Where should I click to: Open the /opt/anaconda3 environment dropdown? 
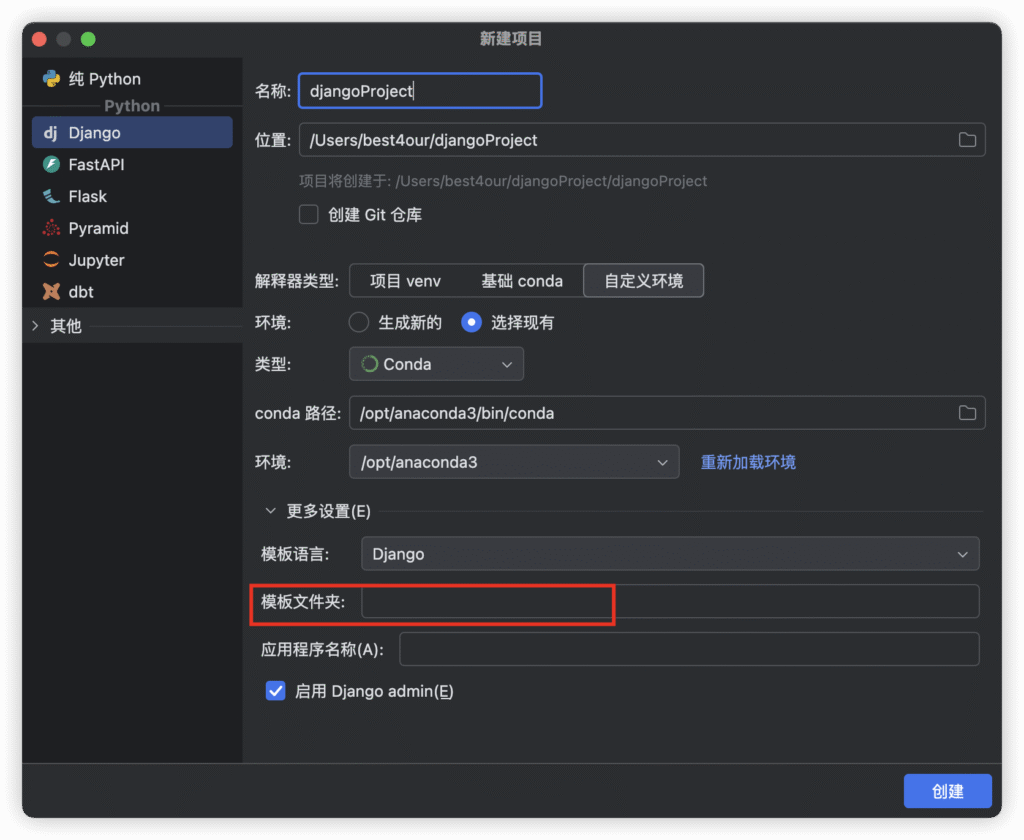point(514,462)
